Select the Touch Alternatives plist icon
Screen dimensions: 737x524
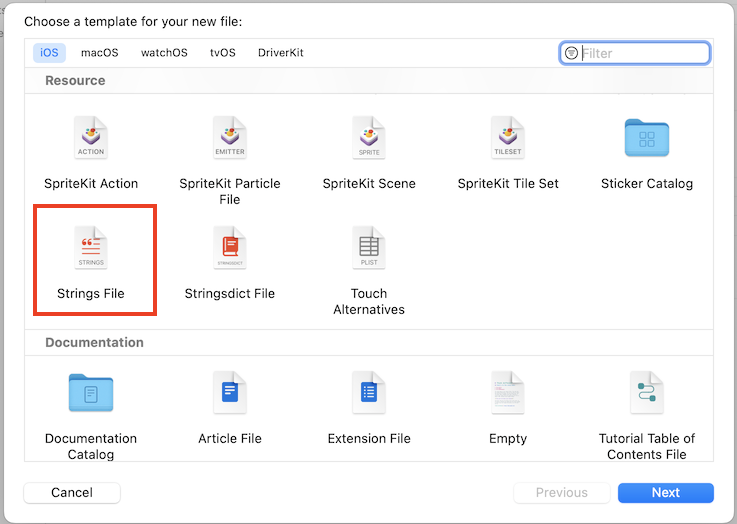369,248
